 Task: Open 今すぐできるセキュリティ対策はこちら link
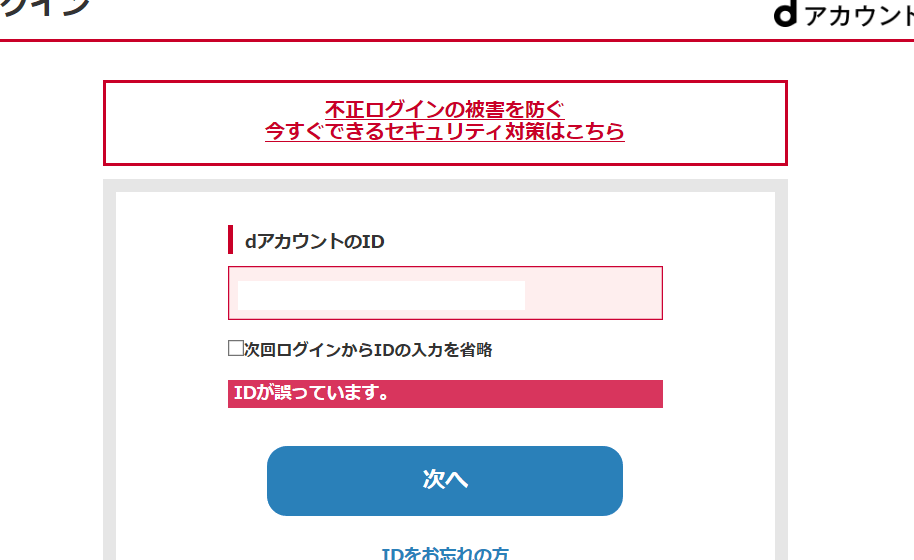444,131
